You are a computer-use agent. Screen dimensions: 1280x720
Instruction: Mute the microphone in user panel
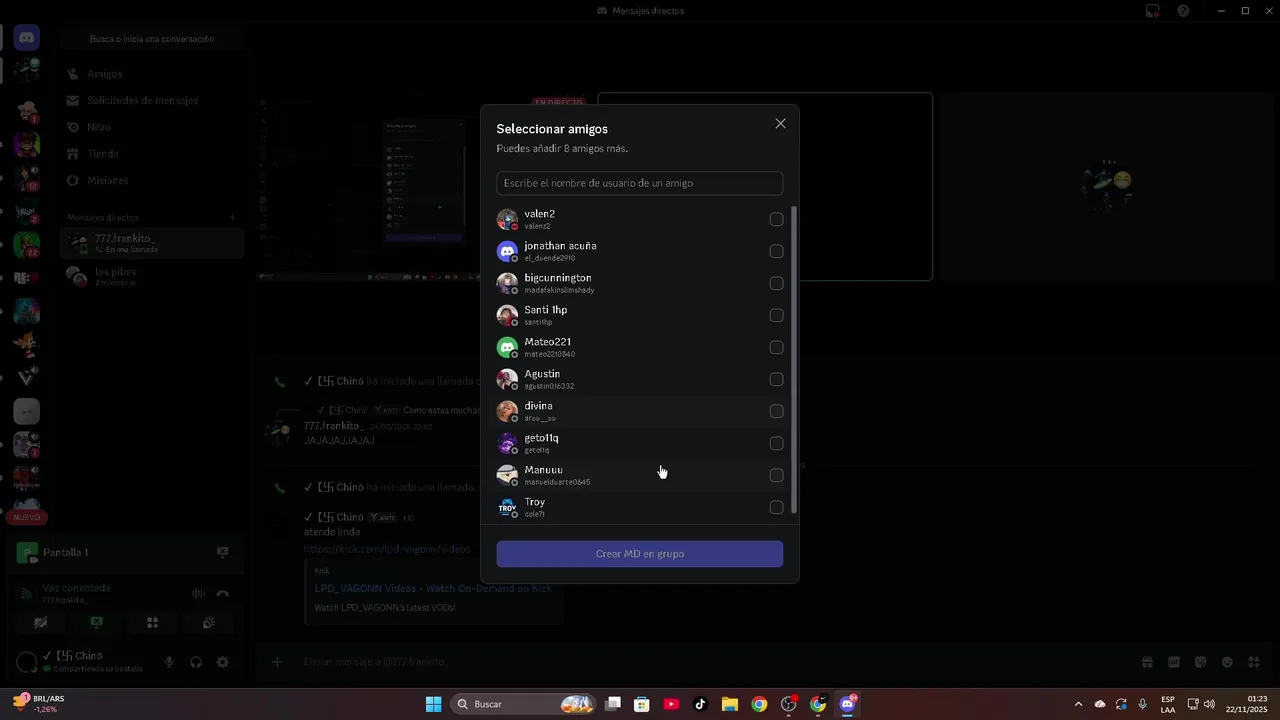(x=169, y=662)
